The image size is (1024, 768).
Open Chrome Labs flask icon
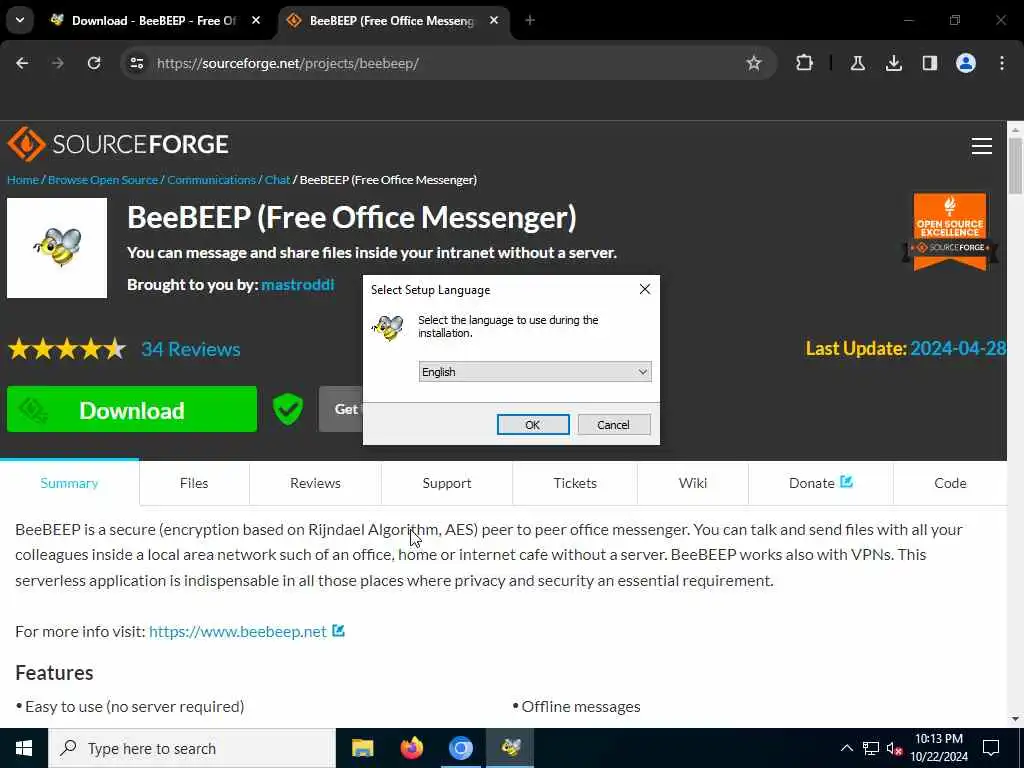pyautogui.click(x=857, y=63)
